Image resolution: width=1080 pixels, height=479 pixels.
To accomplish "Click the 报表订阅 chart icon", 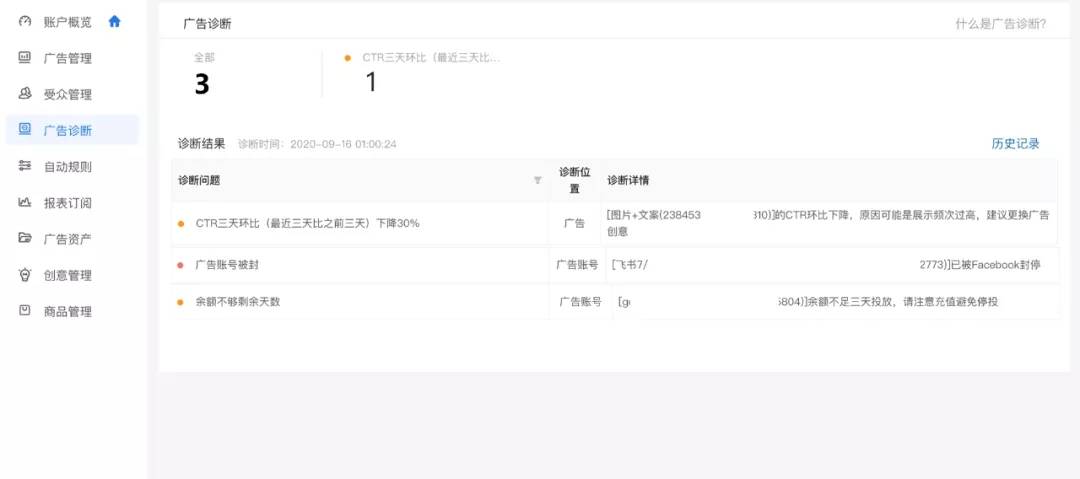I will pyautogui.click(x=25, y=202).
